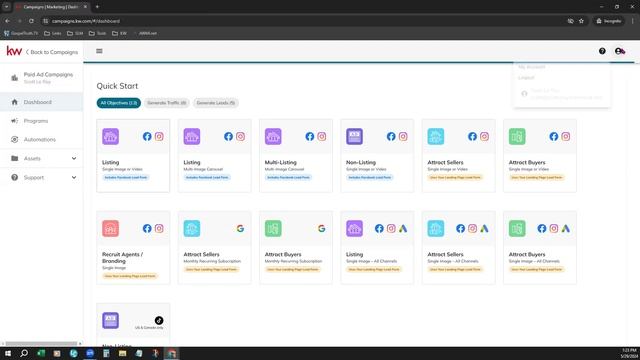Click the Attract Sellers Single Image or Video title
This screenshot has width=640, height=360.
tap(445, 162)
